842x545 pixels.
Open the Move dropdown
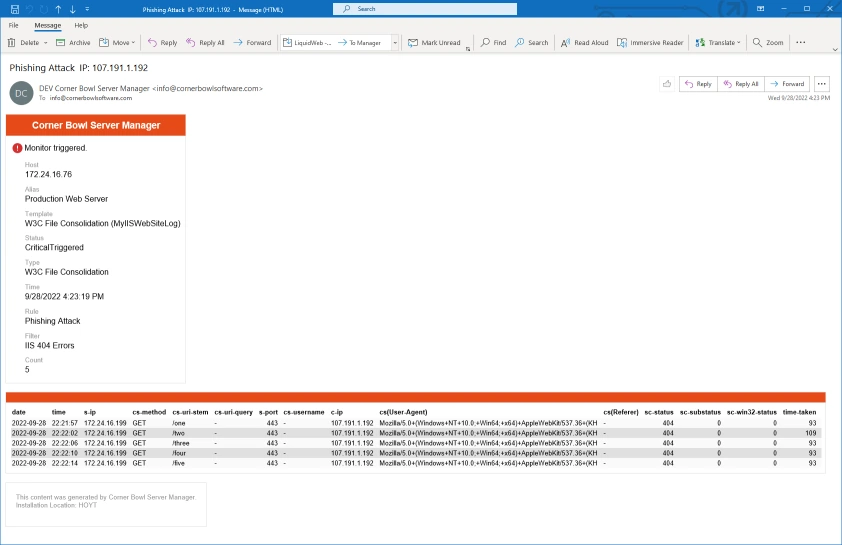118,42
